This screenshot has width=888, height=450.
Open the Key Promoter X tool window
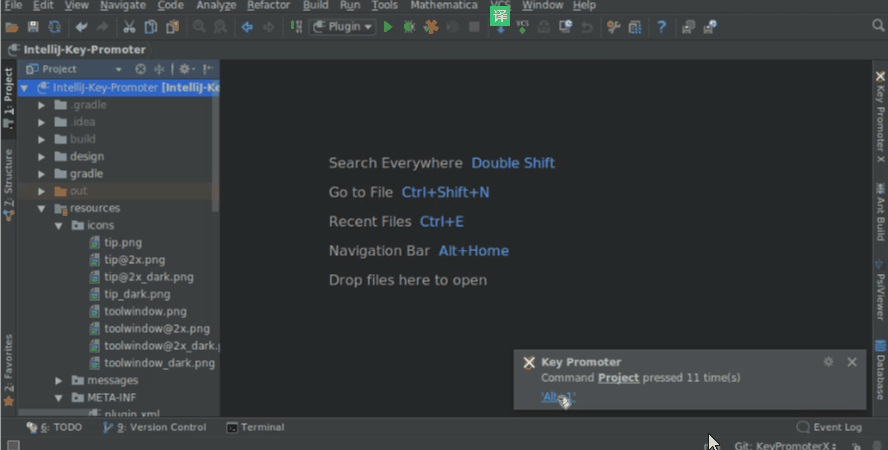(880, 117)
